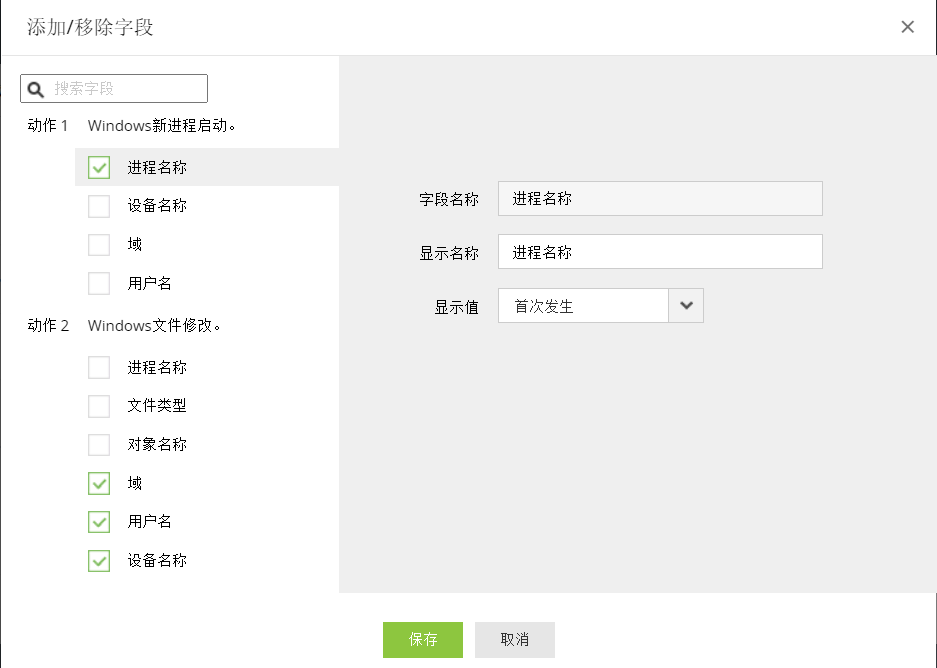Uncheck 进程名称 under Windows新进程启动

point(99,168)
